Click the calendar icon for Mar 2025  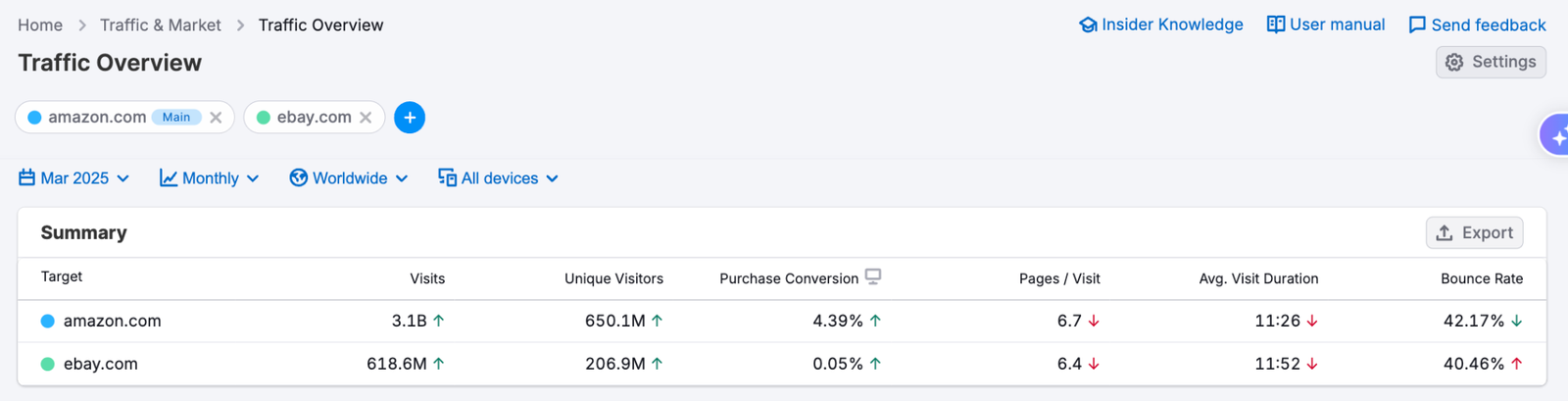26,178
